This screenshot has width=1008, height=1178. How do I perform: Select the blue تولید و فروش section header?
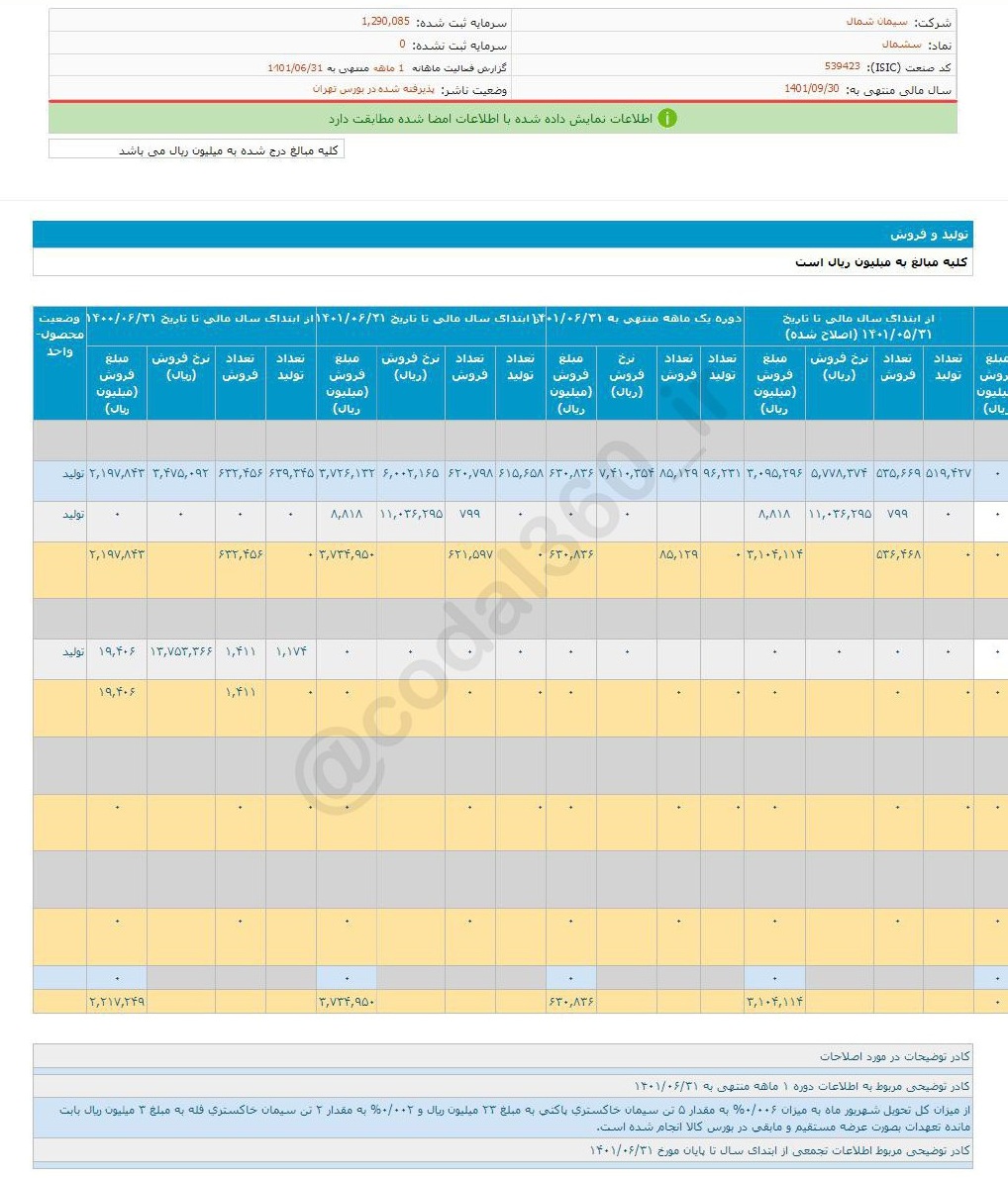pos(502,235)
